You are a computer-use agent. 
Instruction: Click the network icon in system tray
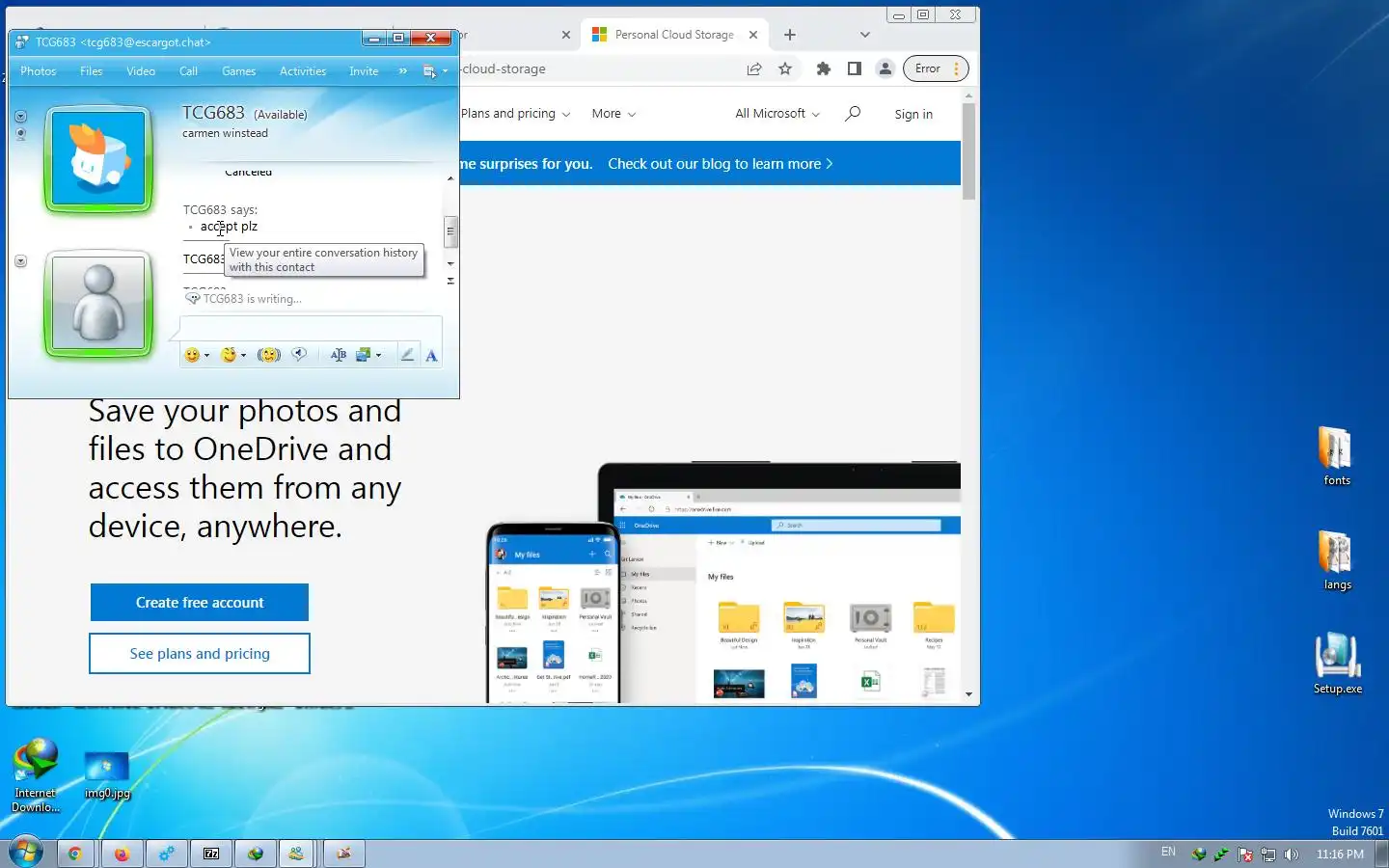[1268, 854]
